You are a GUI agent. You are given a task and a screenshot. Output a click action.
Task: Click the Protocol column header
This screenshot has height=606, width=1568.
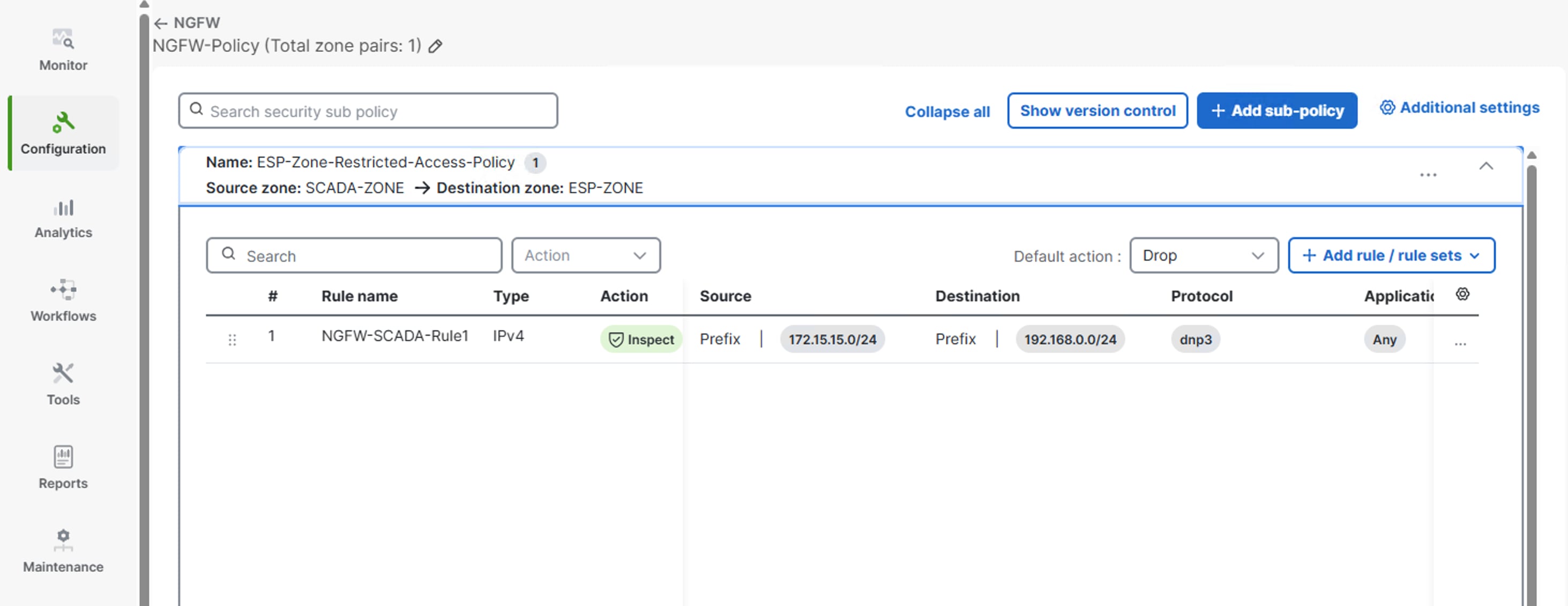(1201, 297)
